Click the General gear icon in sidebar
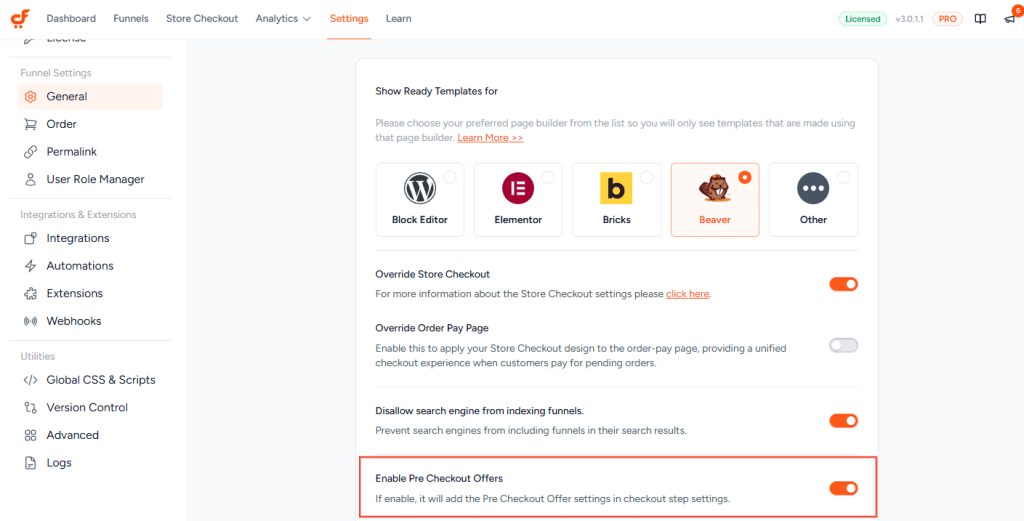1024x521 pixels. (x=30, y=97)
